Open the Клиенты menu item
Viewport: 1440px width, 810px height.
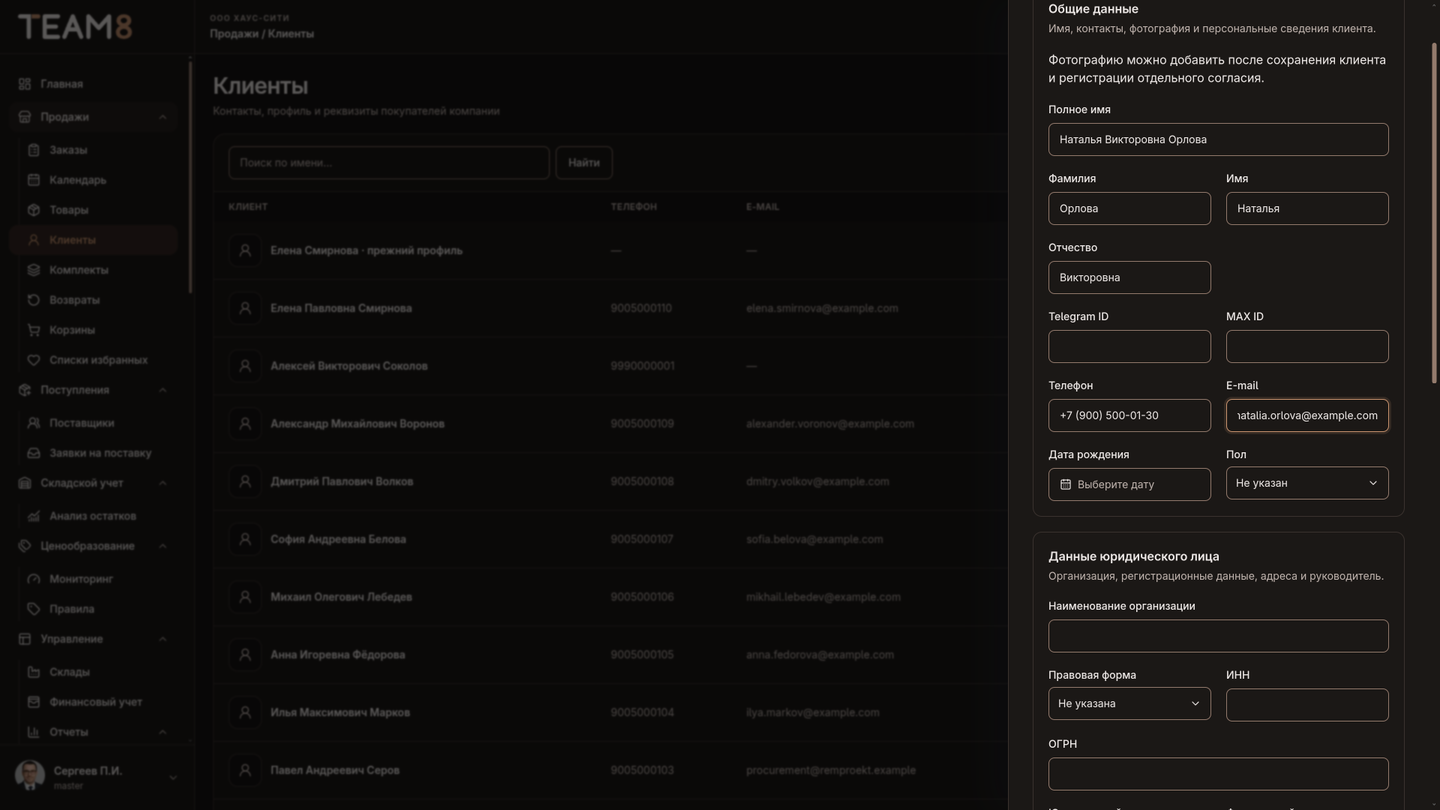click(94, 240)
